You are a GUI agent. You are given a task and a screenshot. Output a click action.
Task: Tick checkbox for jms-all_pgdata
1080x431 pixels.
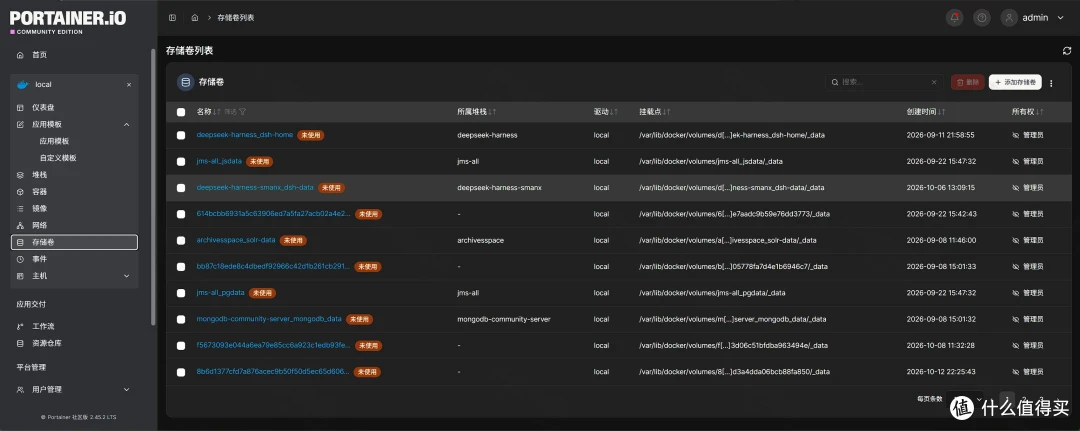tap(181, 293)
